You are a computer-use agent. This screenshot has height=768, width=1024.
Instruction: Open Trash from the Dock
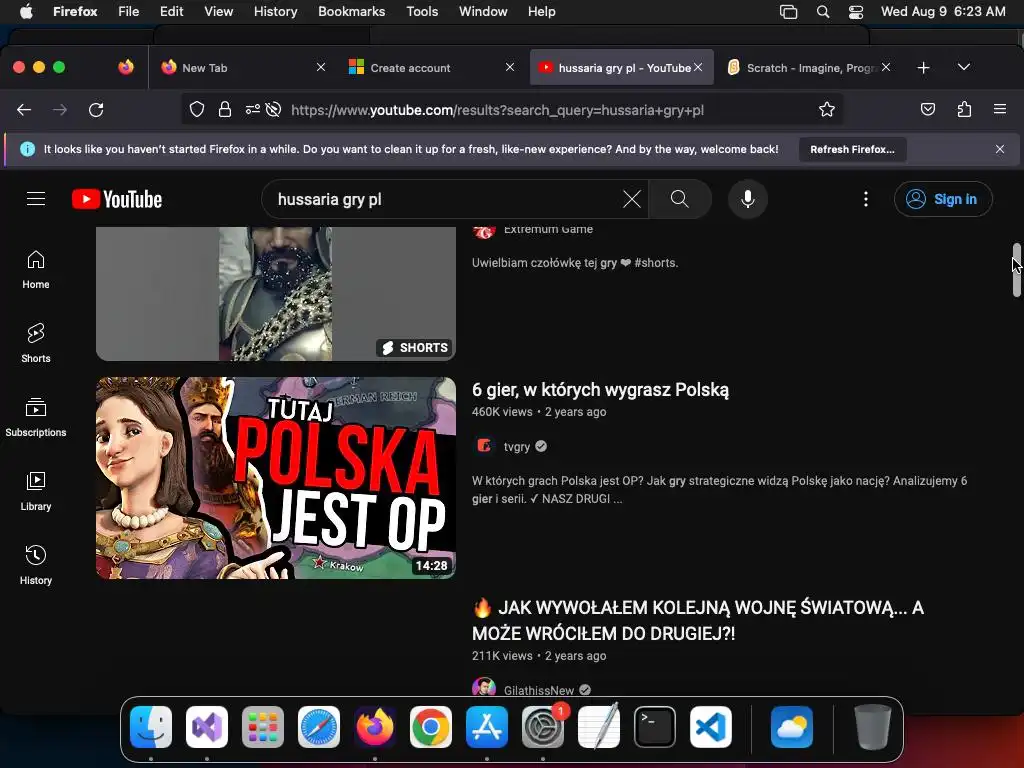click(x=872, y=727)
